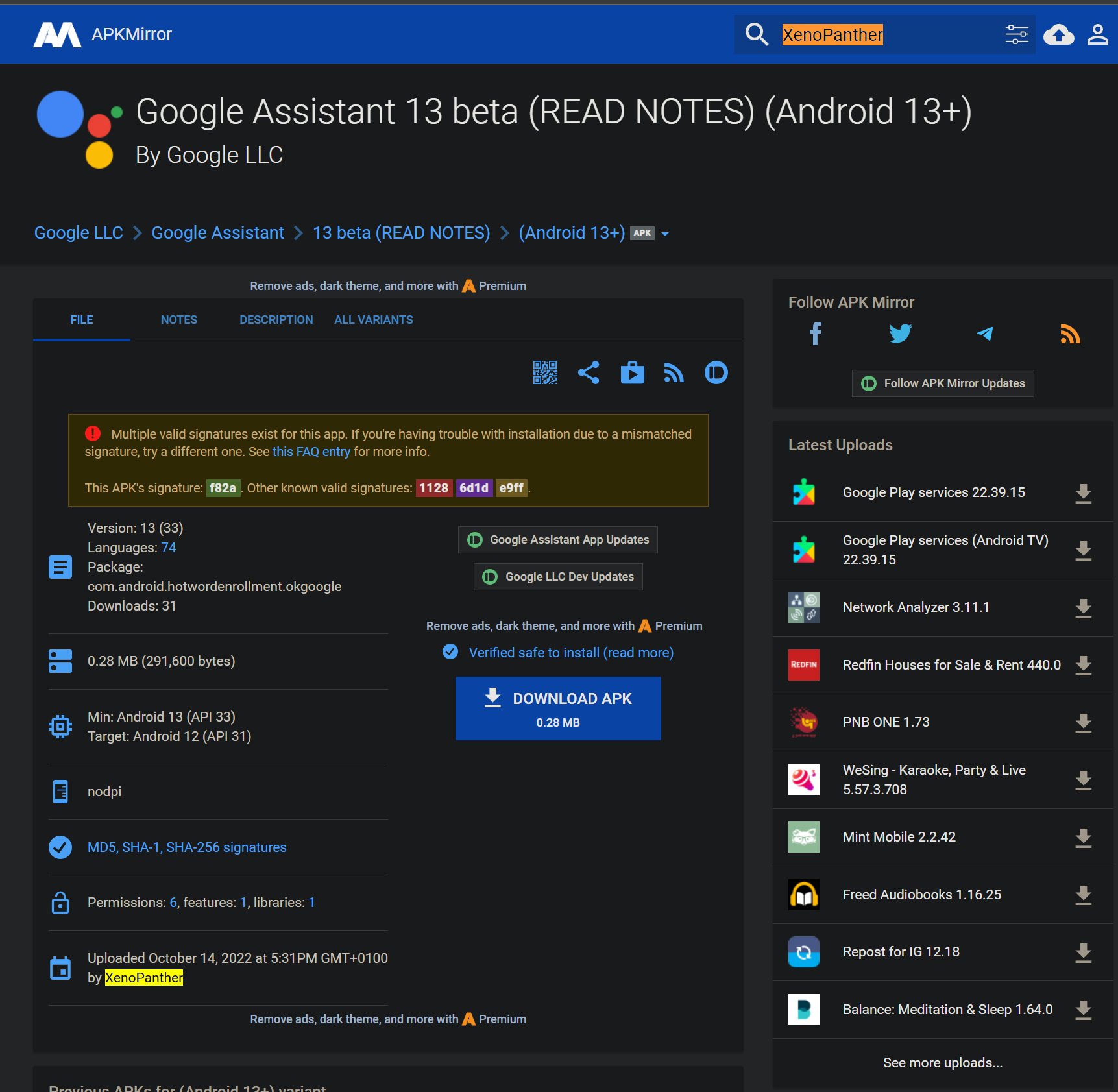Click See more uploads link

[x=943, y=1063]
